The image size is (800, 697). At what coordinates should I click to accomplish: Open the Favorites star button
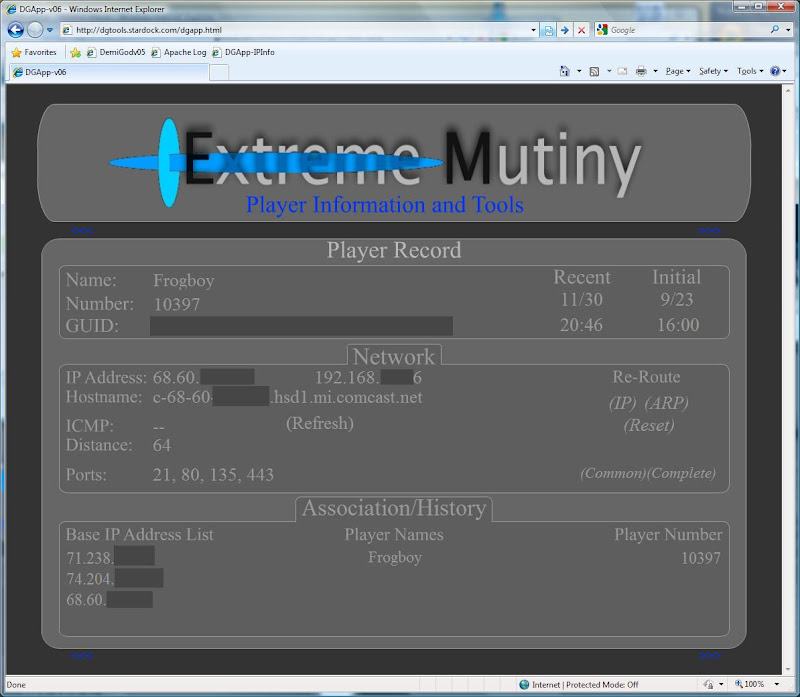coord(34,52)
